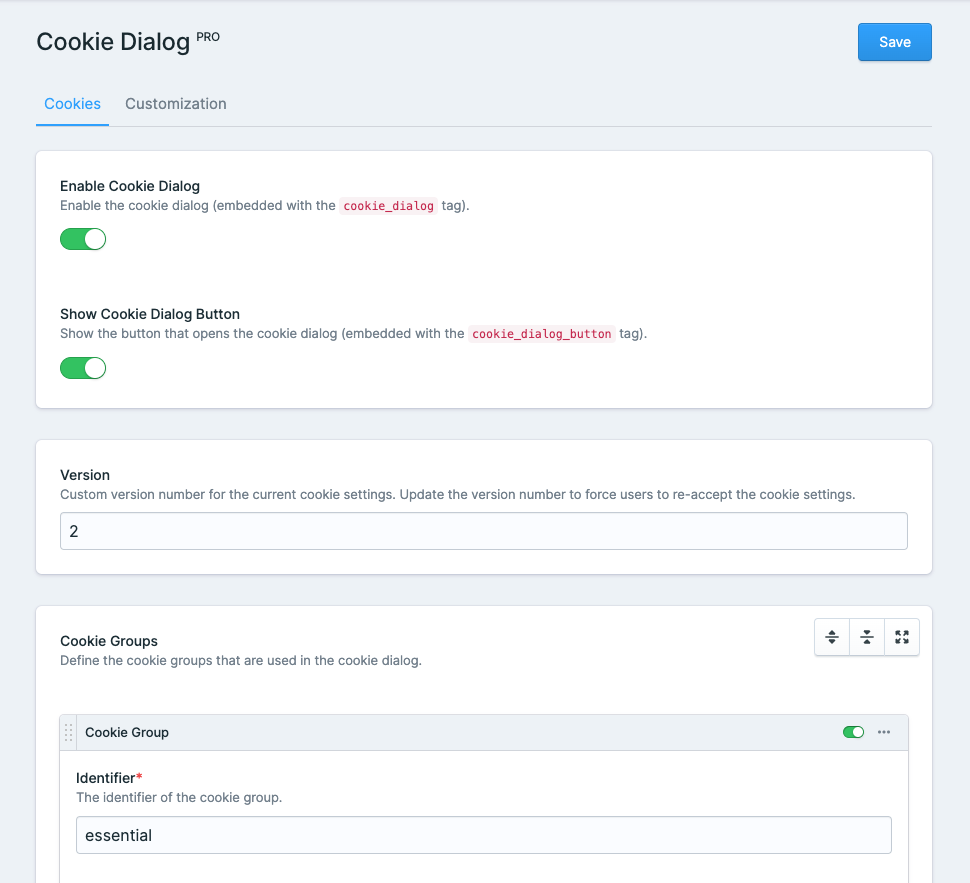Click the expand all sets icon
Image resolution: width=970 pixels, height=883 pixels.
832,637
